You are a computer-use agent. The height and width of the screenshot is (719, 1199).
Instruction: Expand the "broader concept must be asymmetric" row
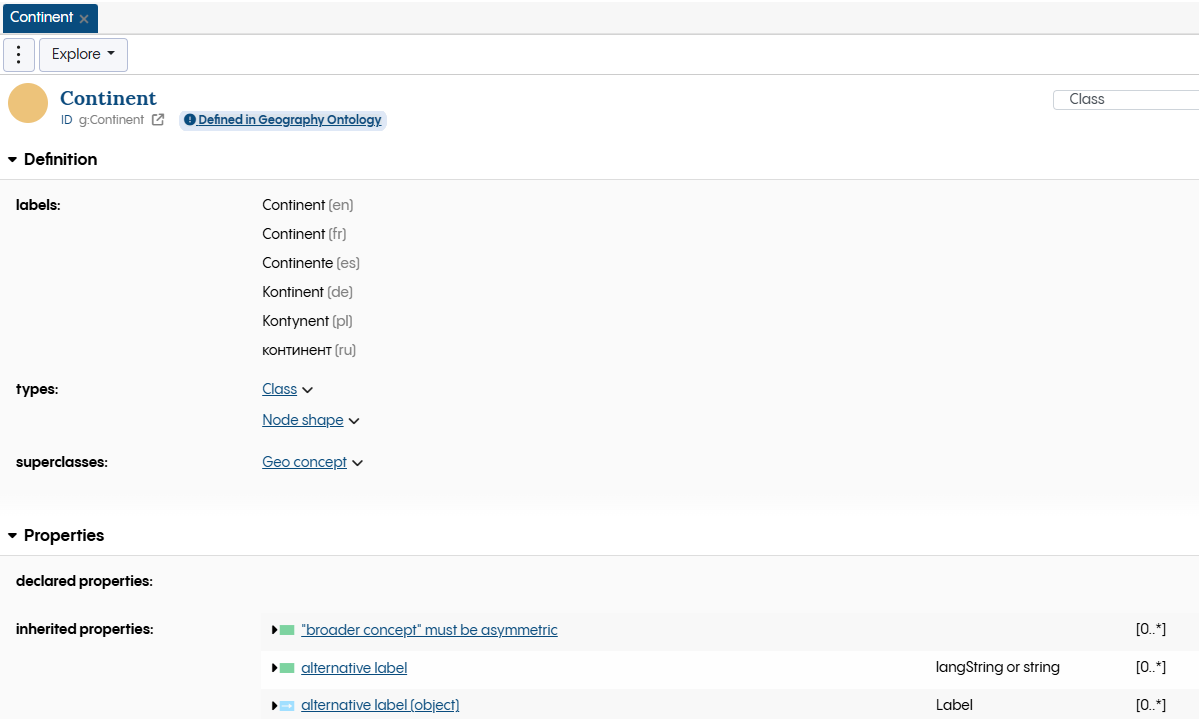click(274, 629)
